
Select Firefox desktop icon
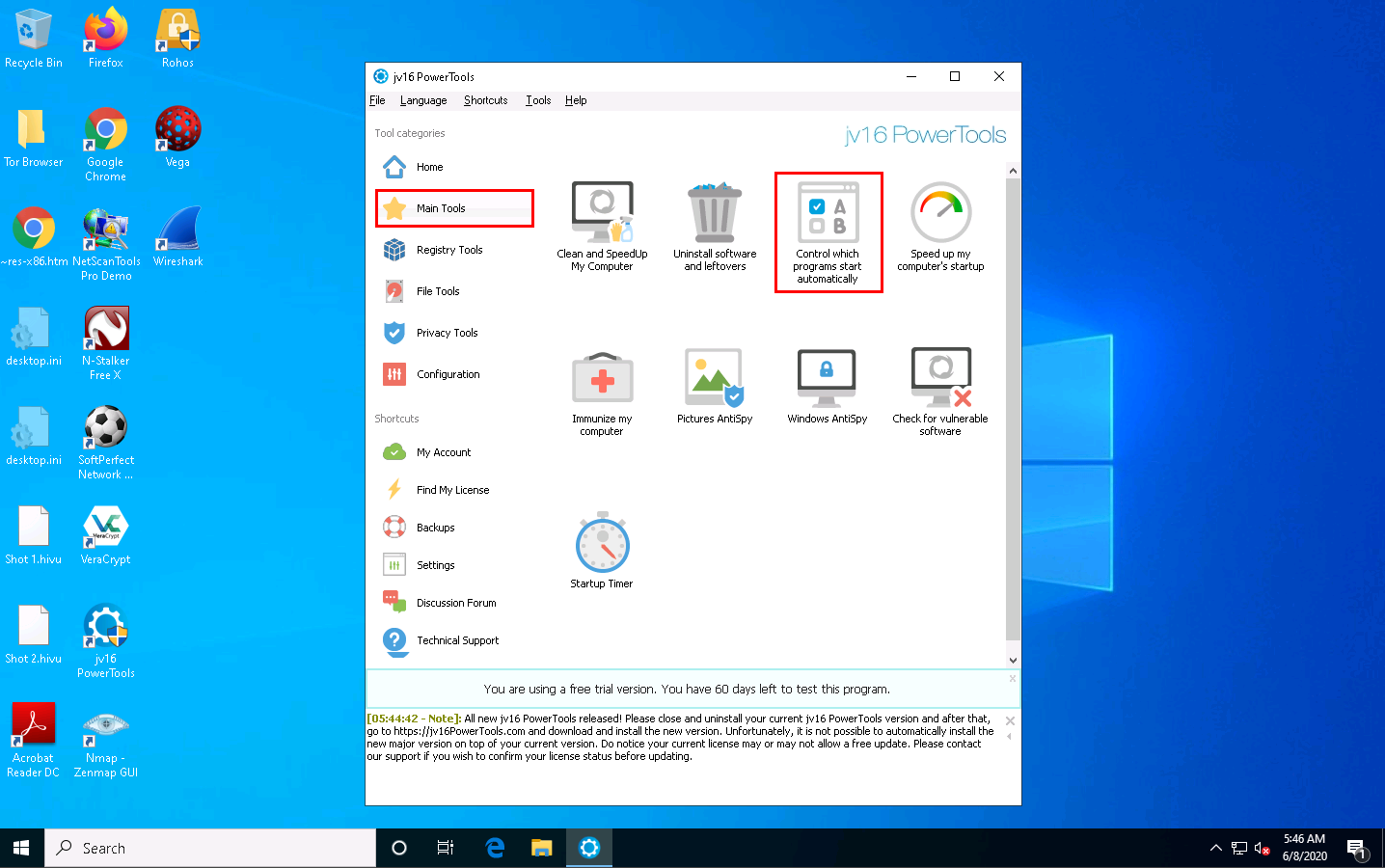[x=106, y=39]
